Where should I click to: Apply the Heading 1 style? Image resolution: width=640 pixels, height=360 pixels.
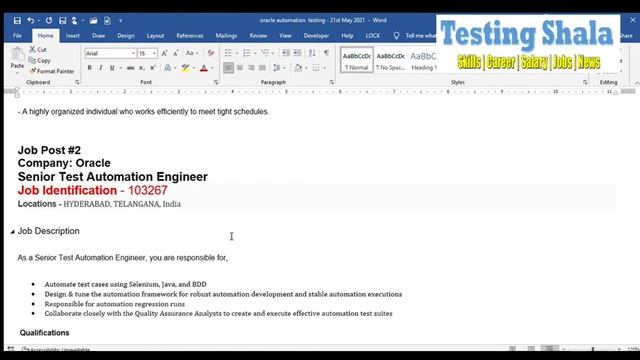pyautogui.click(x=424, y=60)
